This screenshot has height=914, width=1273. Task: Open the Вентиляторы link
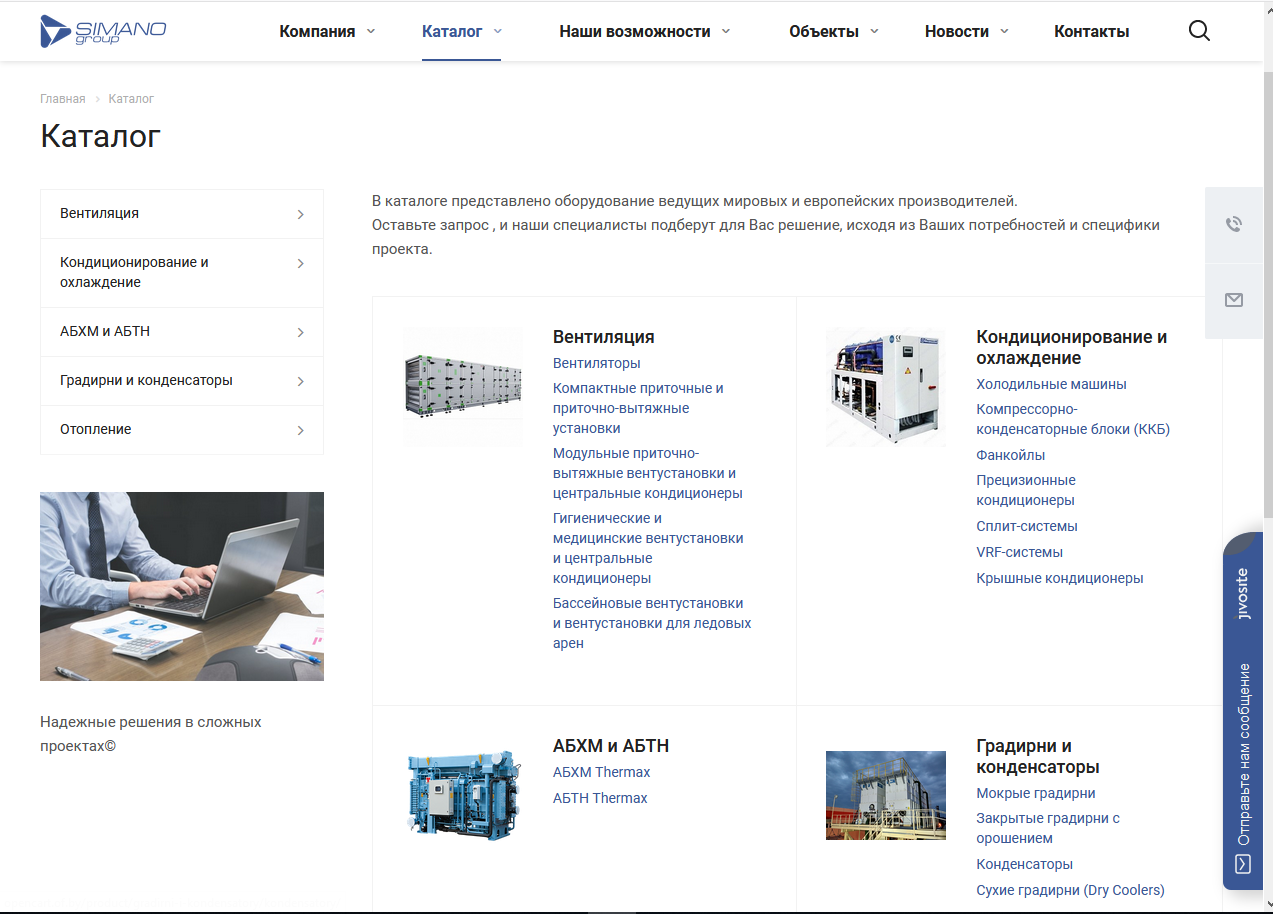pyautogui.click(x=596, y=363)
